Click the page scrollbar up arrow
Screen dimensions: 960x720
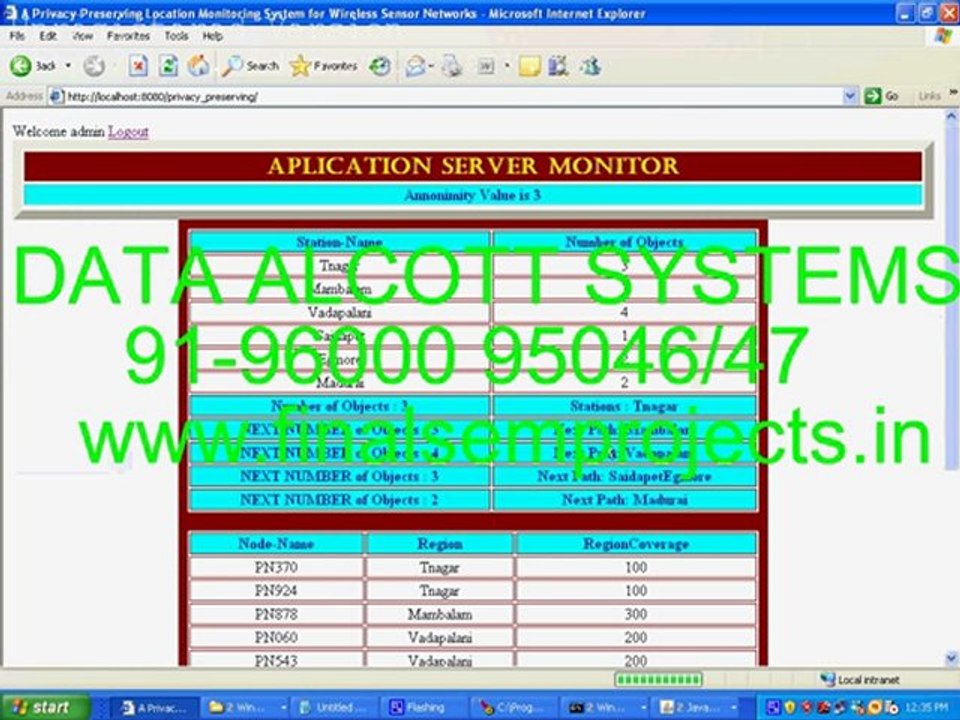[x=951, y=116]
